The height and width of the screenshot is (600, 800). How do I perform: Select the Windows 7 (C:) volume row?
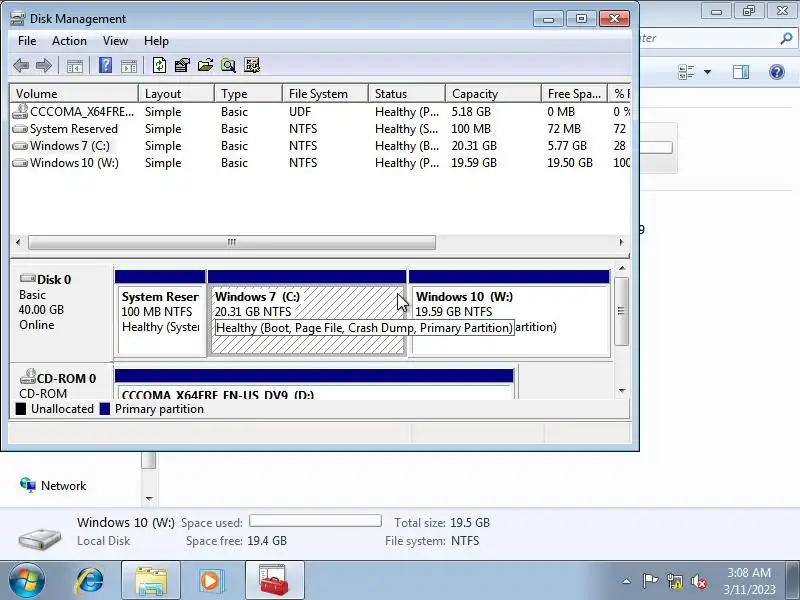point(320,146)
